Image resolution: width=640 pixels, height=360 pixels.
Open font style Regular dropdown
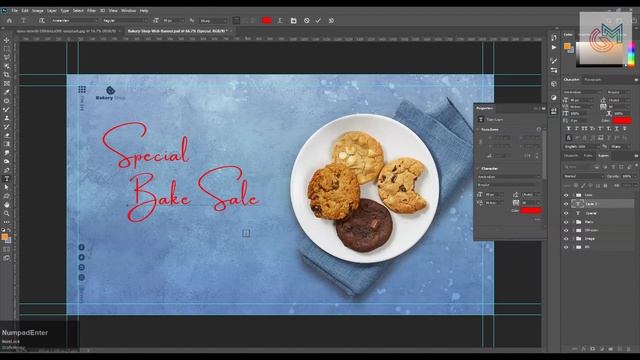pos(125,20)
